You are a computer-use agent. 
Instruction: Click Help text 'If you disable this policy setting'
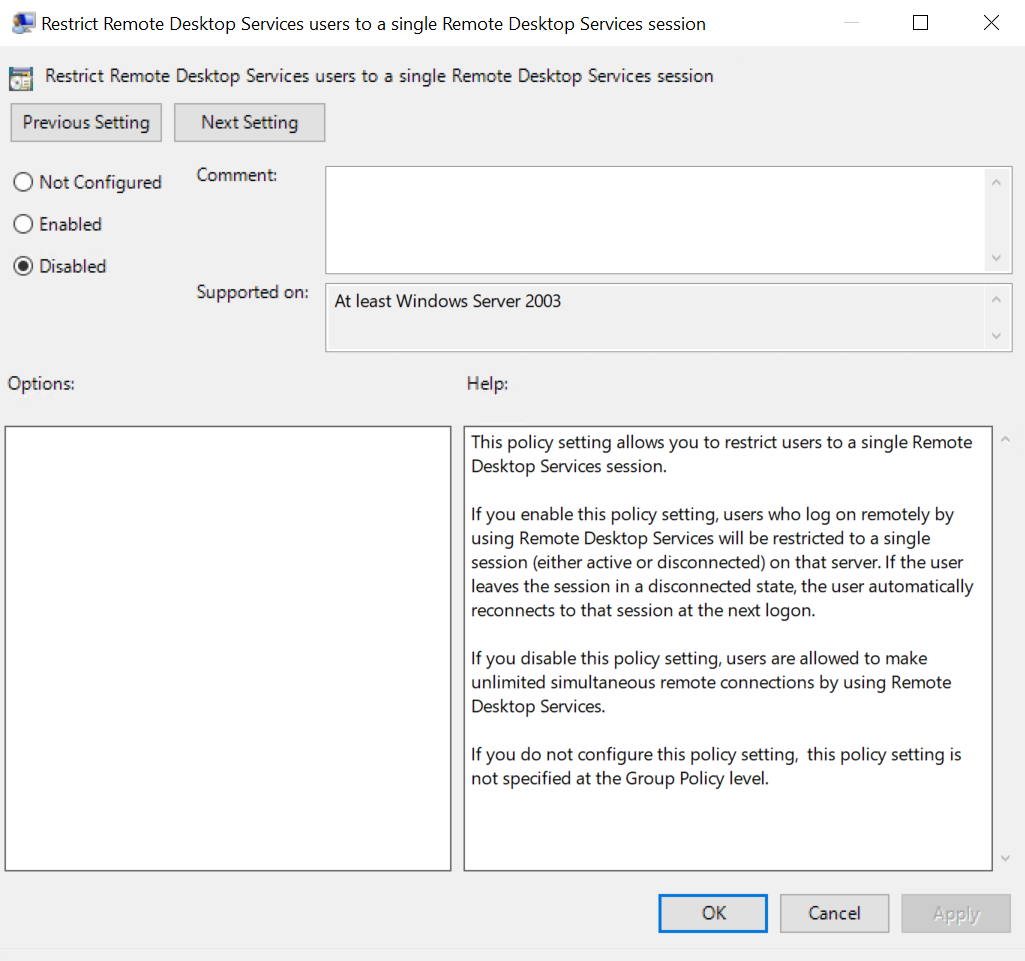(x=596, y=658)
